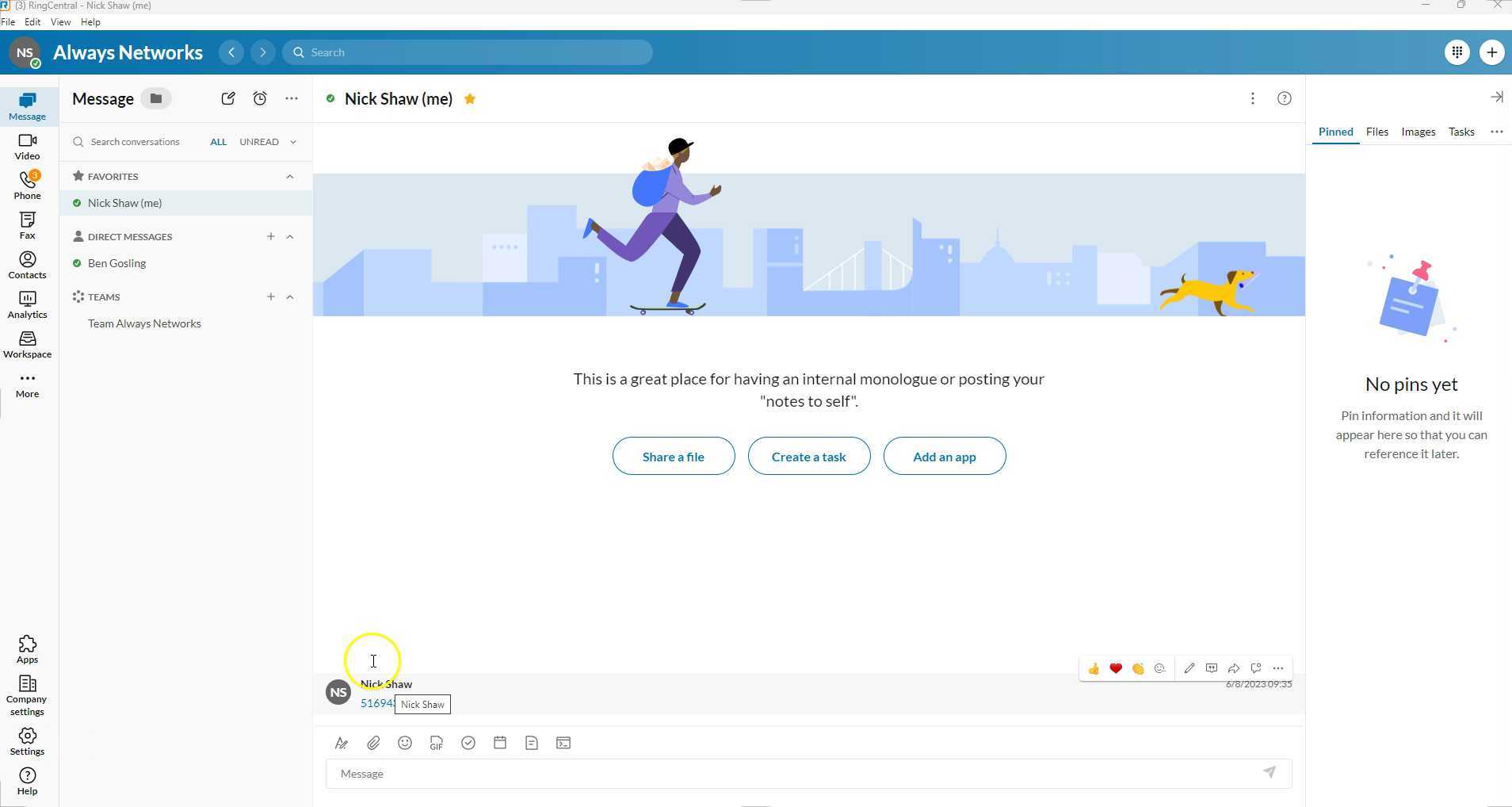Add a new direct message
The height and width of the screenshot is (807, 1512).
pyautogui.click(x=271, y=237)
